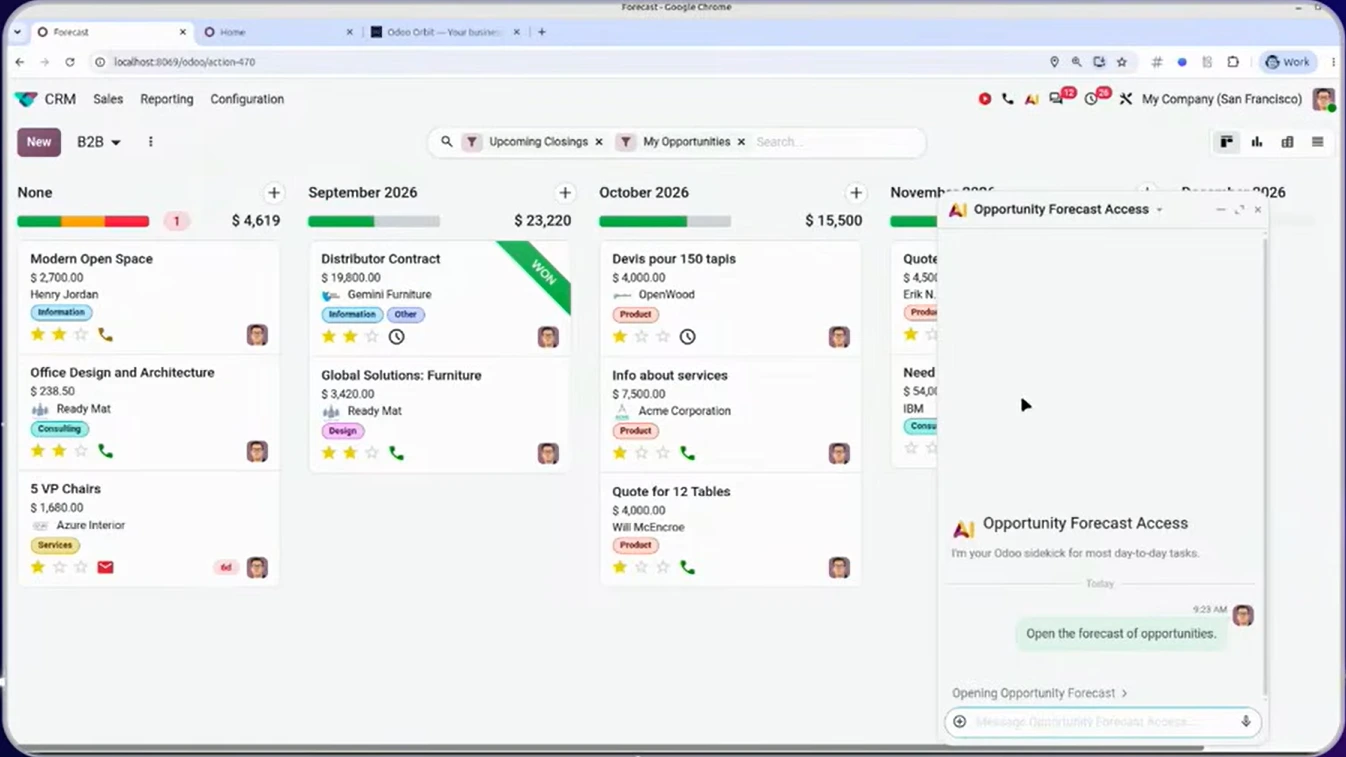Click the red record icon in top bar

click(x=985, y=99)
